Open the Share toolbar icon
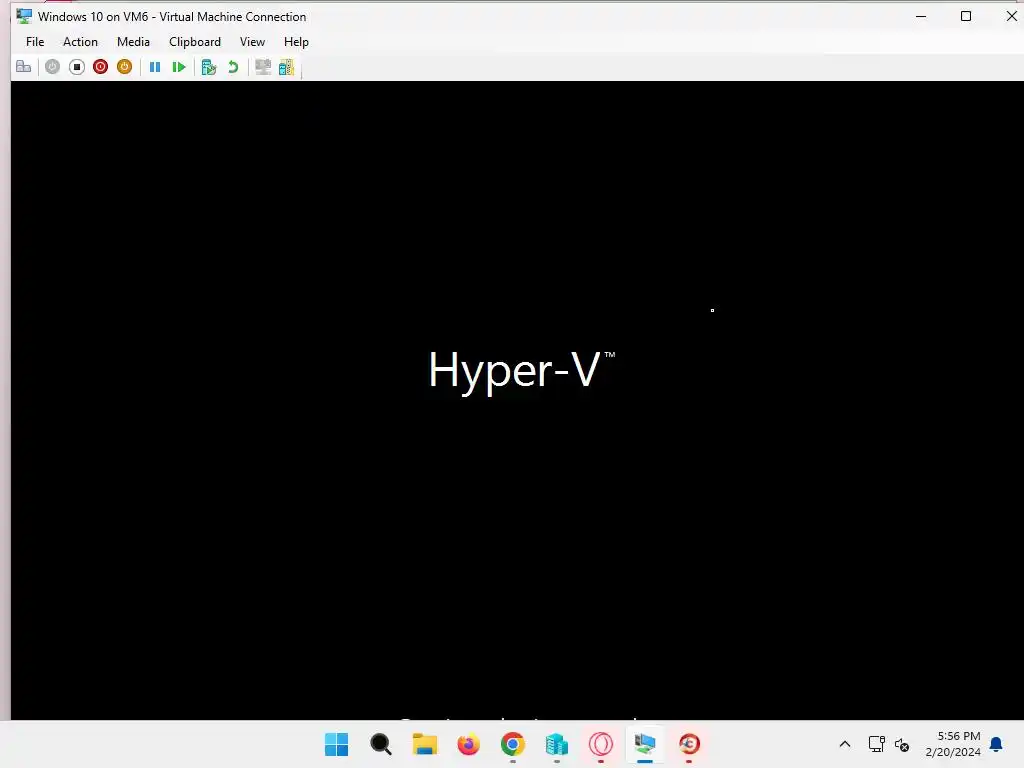The image size is (1024, 768). click(x=287, y=67)
